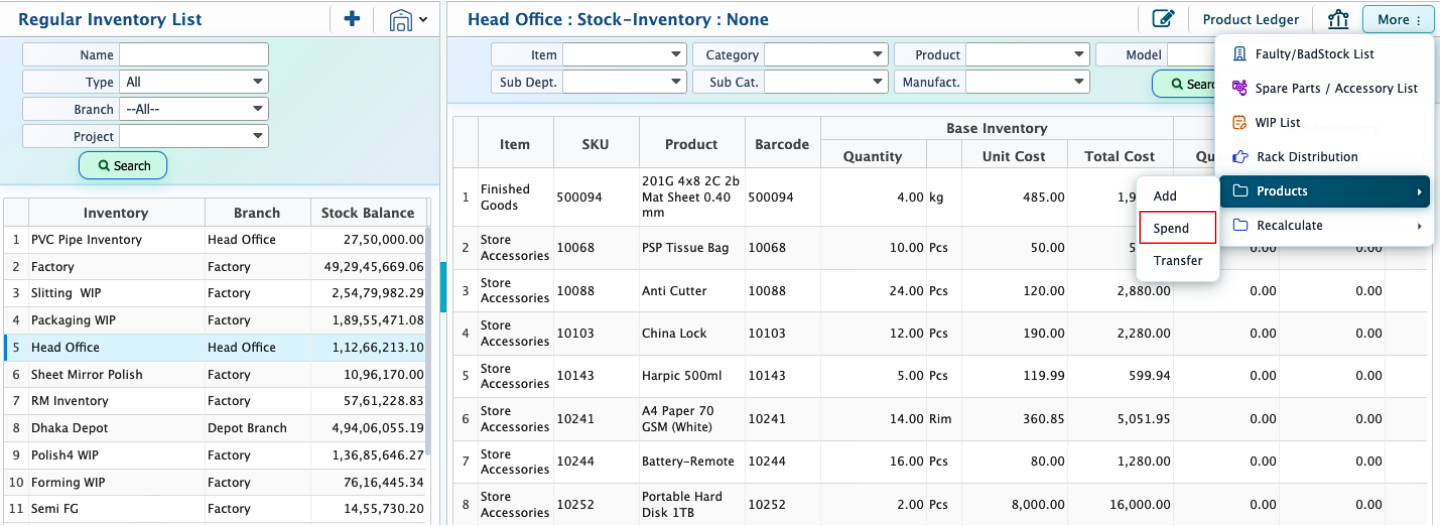The width and height of the screenshot is (1440, 526).
Task: Choose Spend in Products submenu
Action: pos(1178,228)
